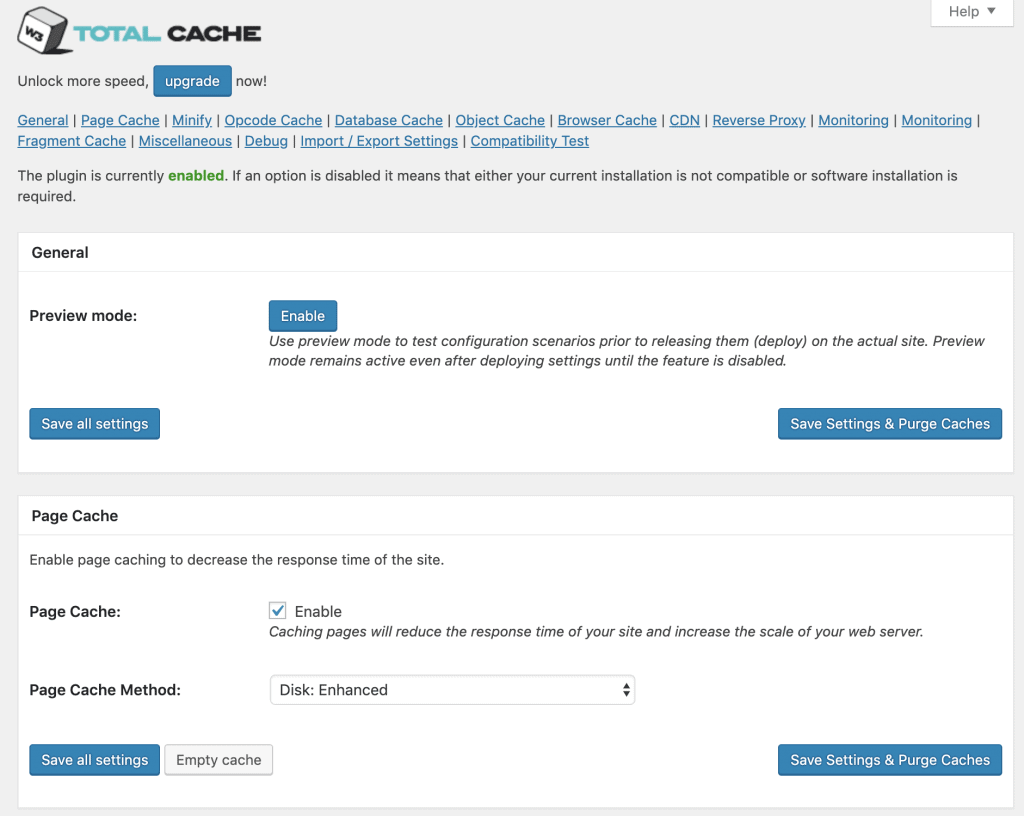Click the 'General' section heading

[60, 253]
